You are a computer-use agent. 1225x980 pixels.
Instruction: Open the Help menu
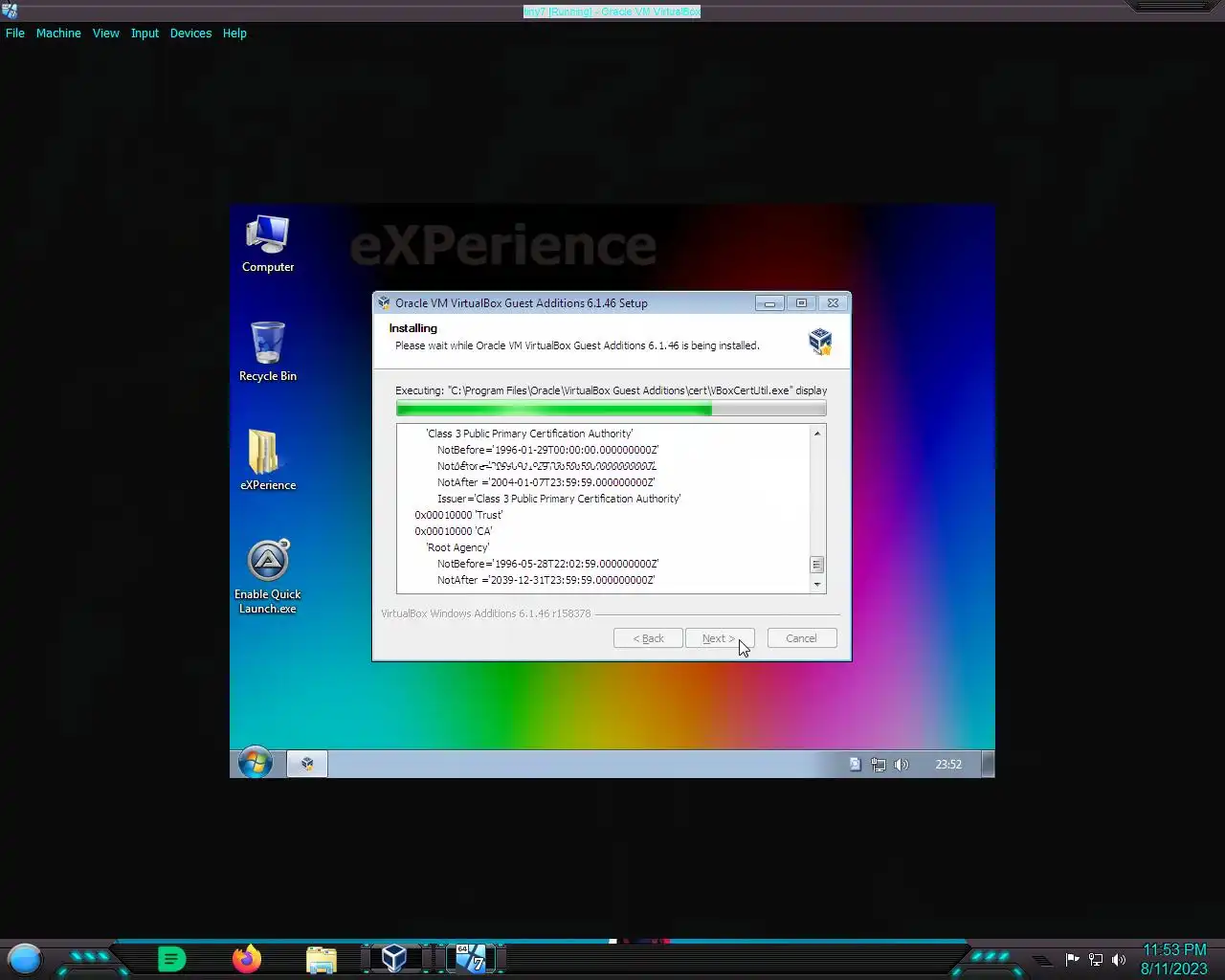[234, 33]
